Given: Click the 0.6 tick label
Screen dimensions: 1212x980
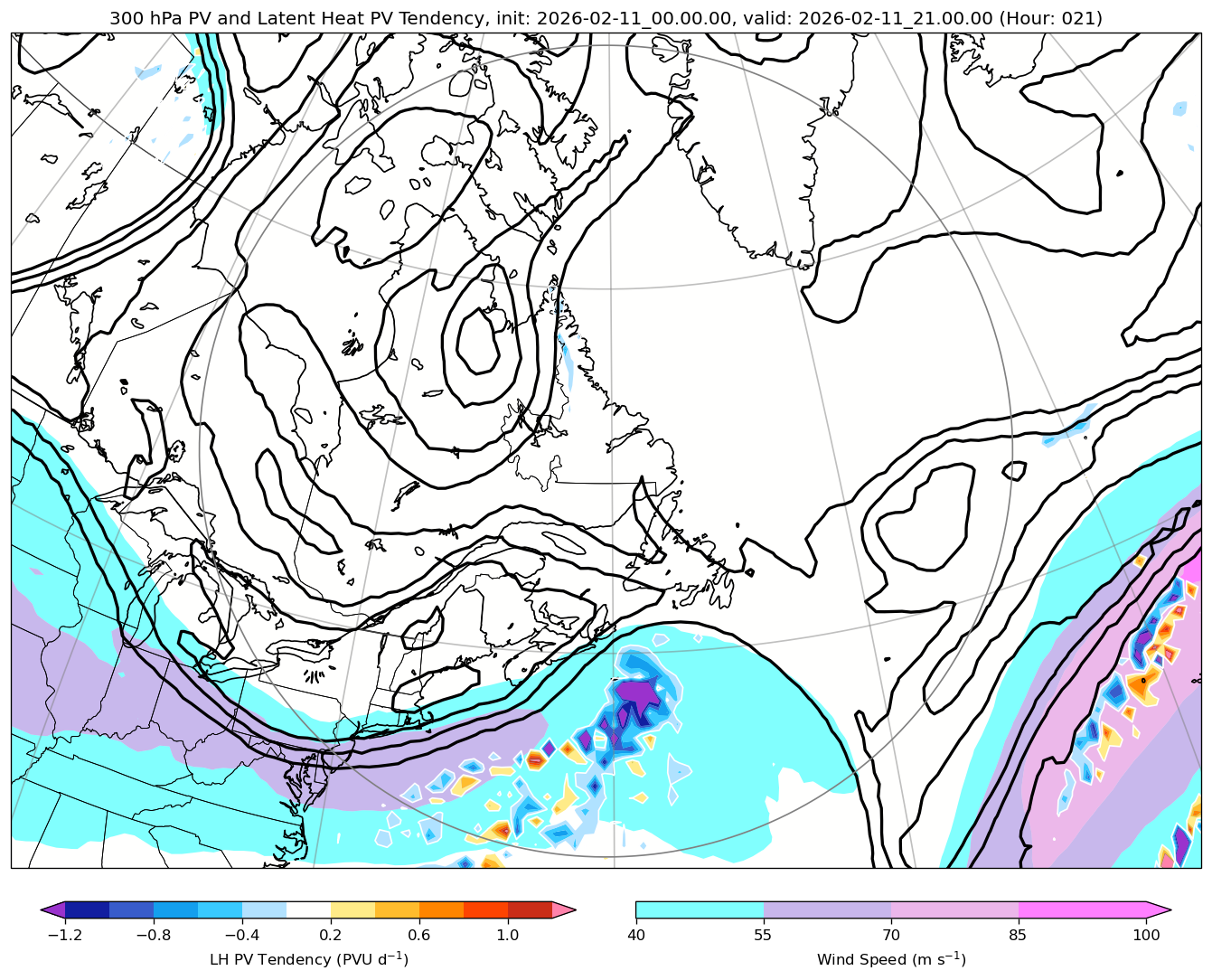Looking at the screenshot, I should tap(419, 935).
